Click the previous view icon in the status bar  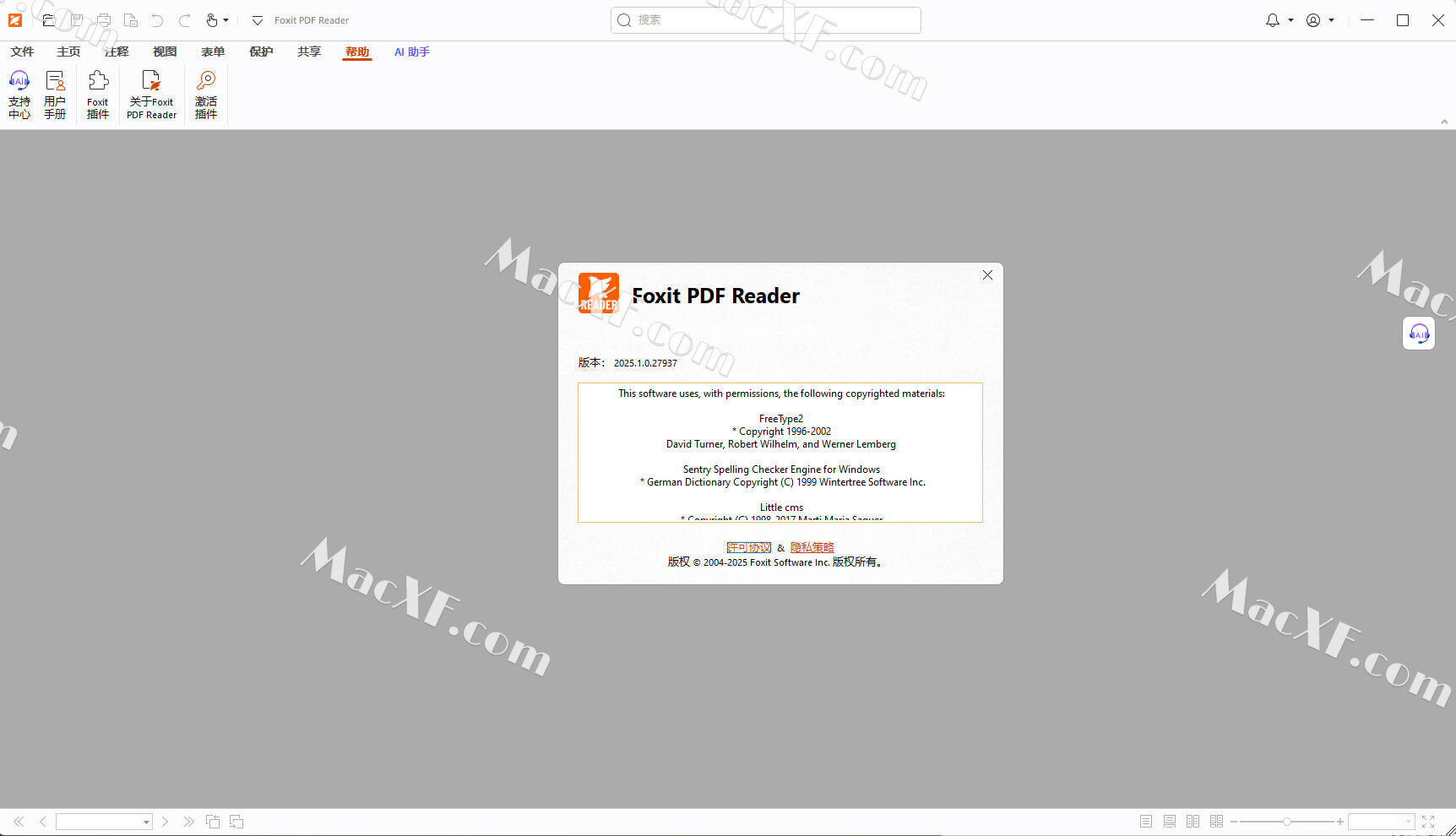(x=213, y=822)
